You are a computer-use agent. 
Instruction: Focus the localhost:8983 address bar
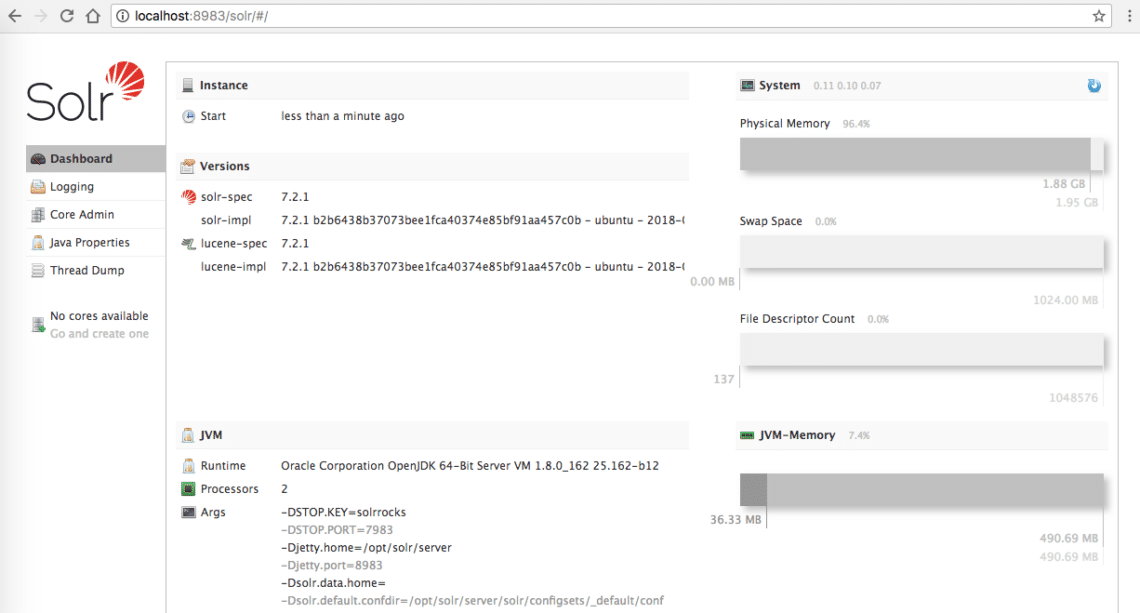[x=600, y=16]
